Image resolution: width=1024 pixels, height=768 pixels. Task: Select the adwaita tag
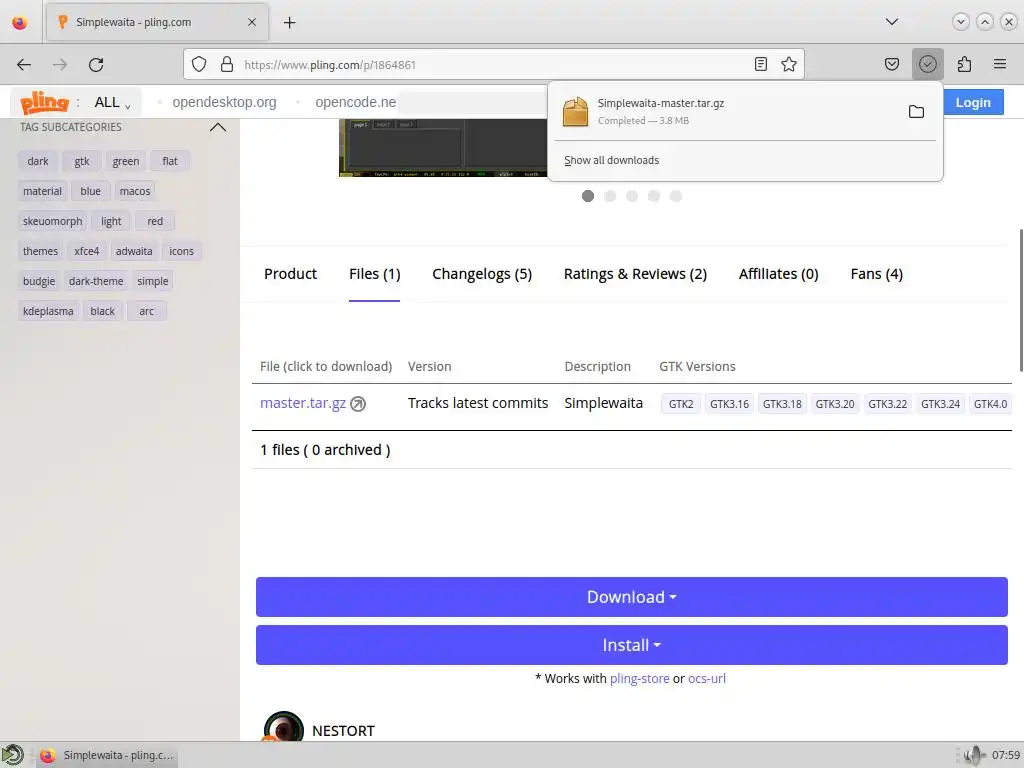click(134, 251)
